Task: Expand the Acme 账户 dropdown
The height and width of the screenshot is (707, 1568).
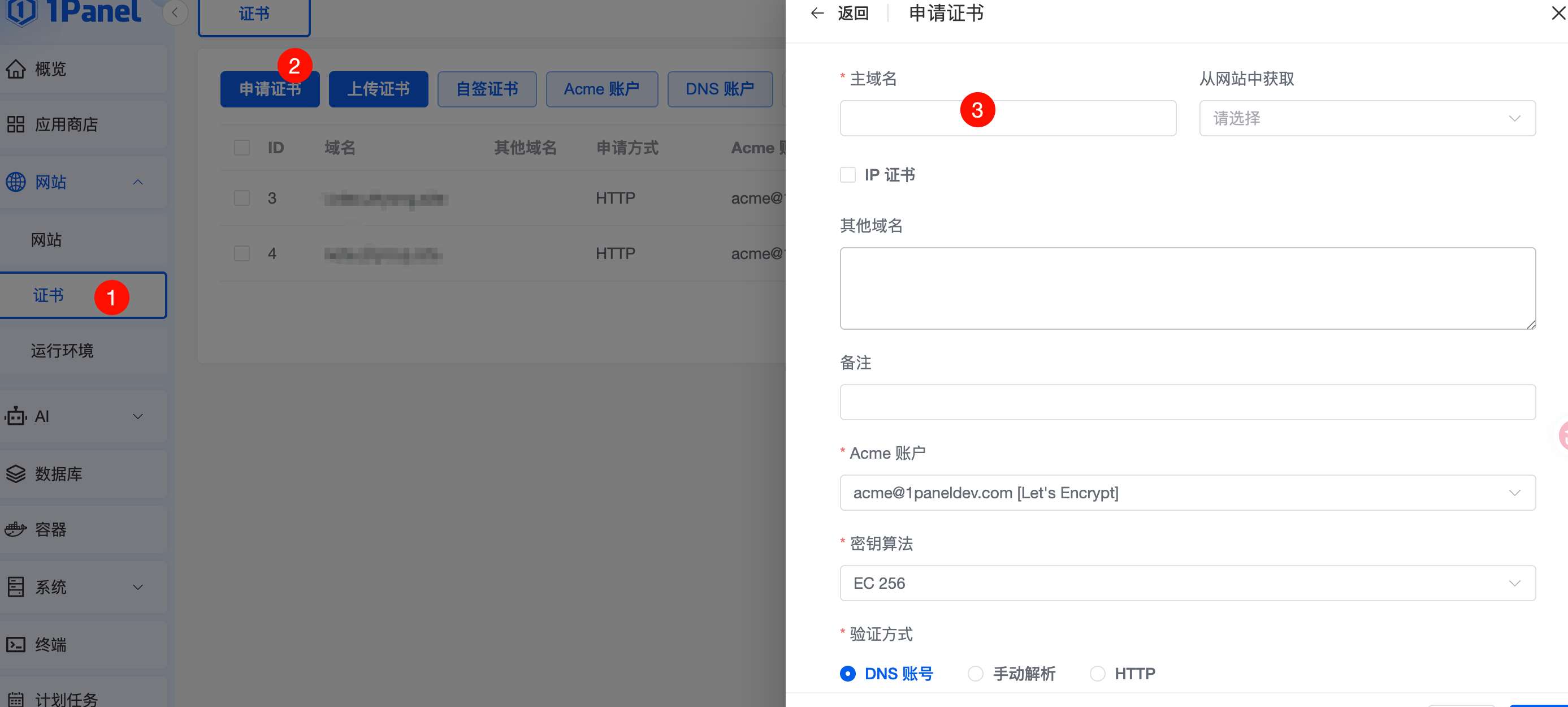Action: pyautogui.click(x=1187, y=493)
